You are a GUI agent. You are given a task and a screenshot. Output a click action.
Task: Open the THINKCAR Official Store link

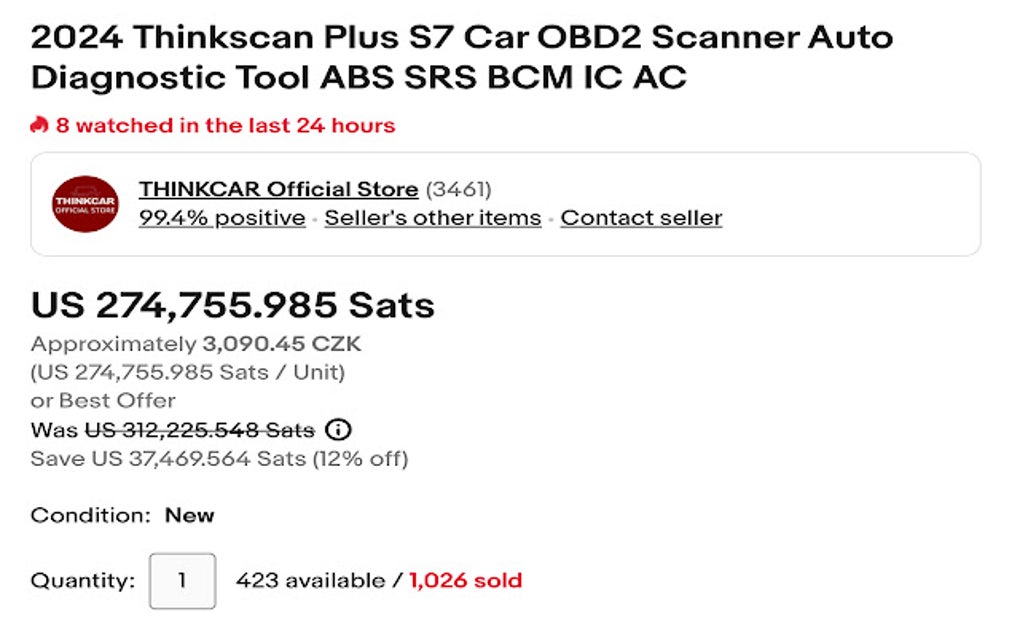pos(278,189)
